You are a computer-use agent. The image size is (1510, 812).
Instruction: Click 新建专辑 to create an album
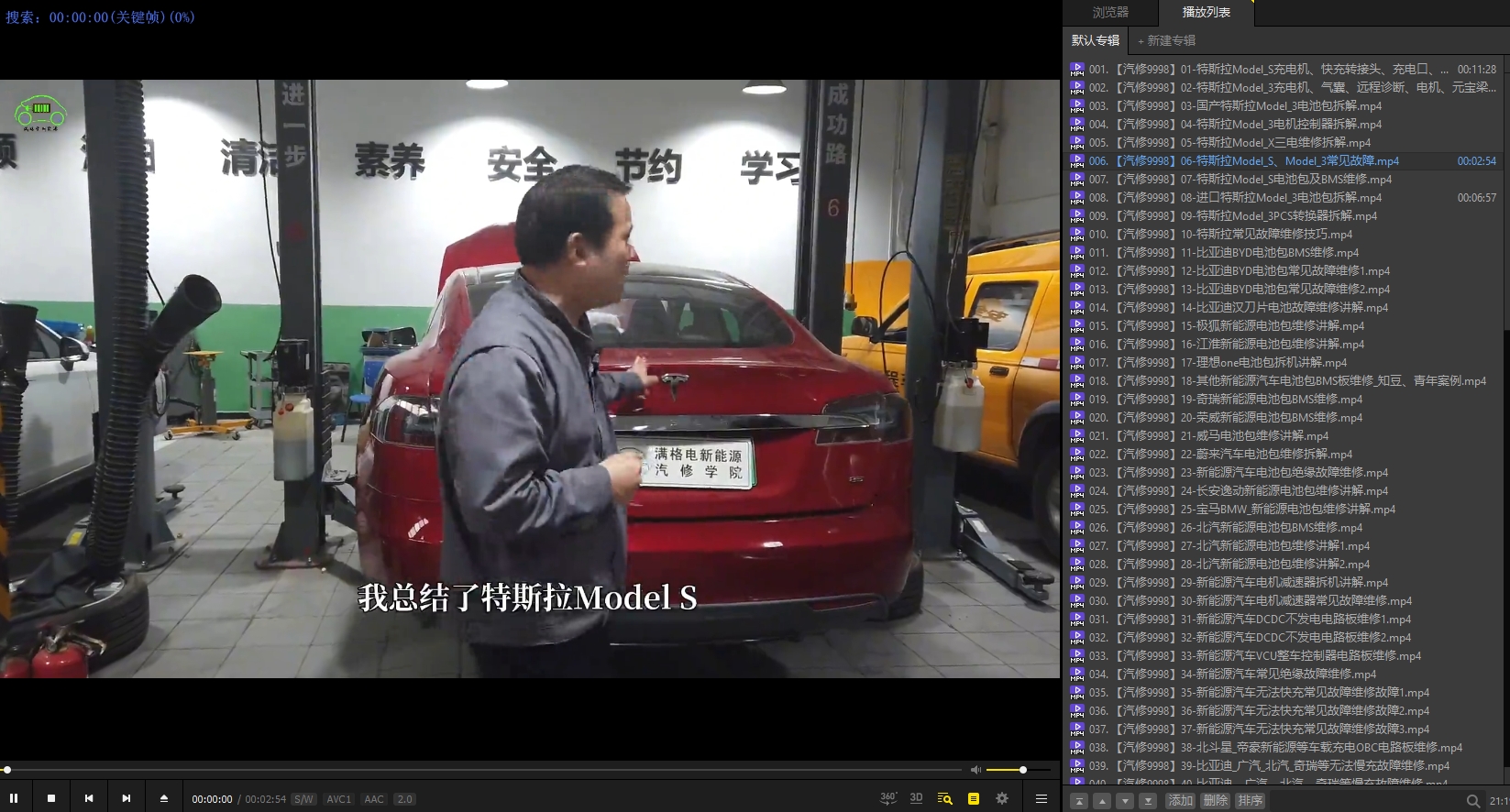point(1167,40)
